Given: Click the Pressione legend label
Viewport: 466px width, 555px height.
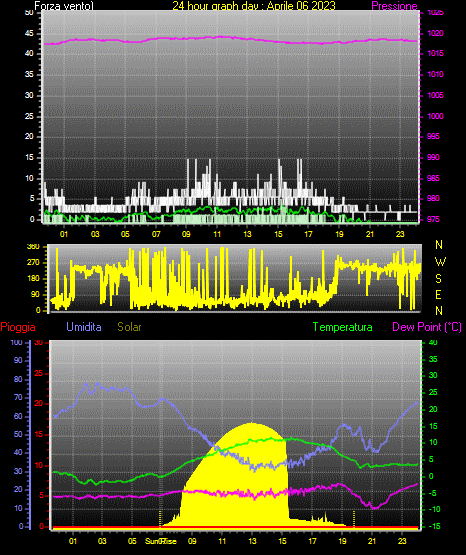Looking at the screenshot, I should click(x=395, y=6).
